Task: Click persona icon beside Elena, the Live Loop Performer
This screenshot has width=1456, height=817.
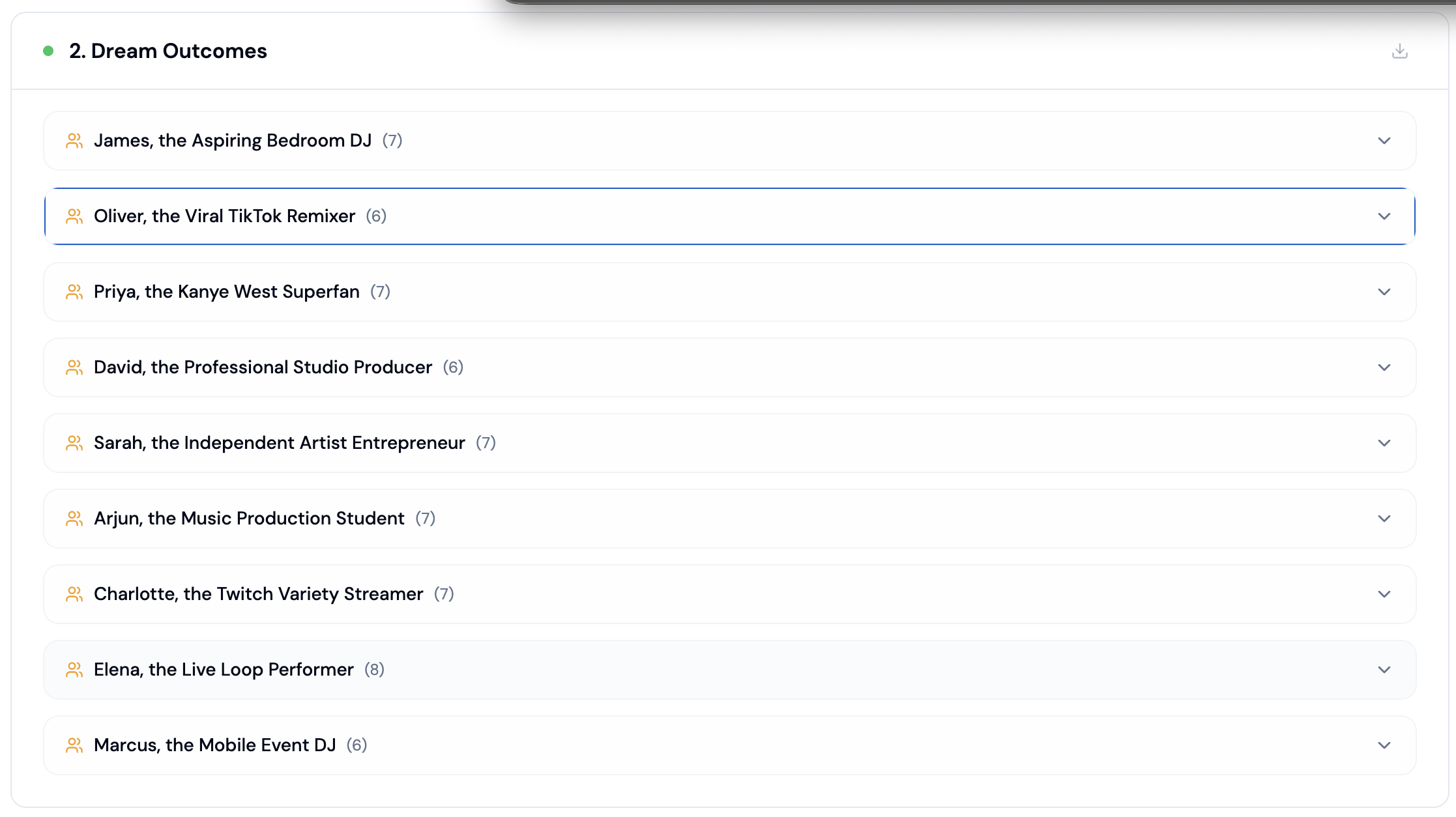Action: coord(74,670)
